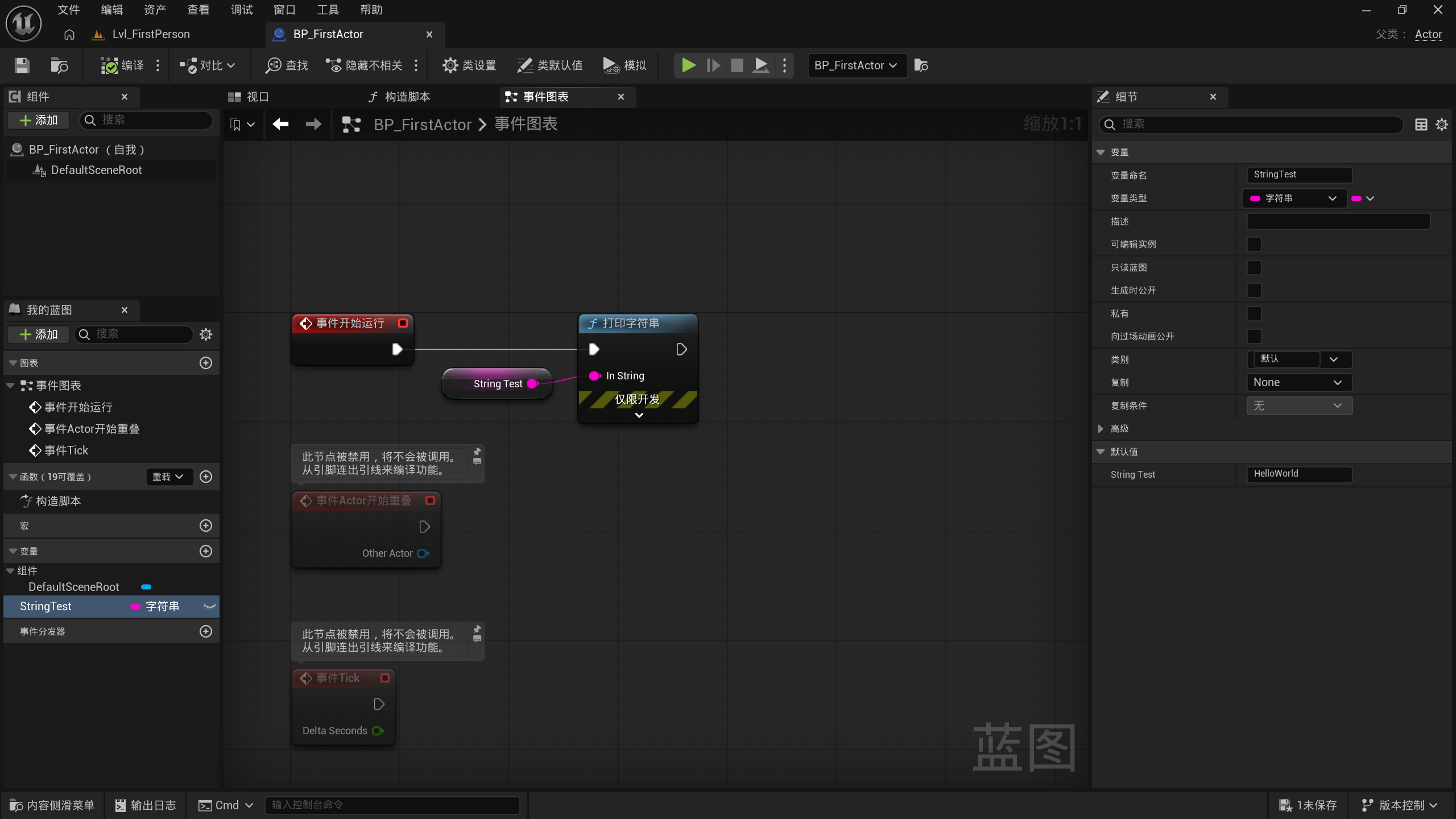This screenshot has width=1456, height=819.
Task: Click the Add component button
Action: tap(38, 120)
